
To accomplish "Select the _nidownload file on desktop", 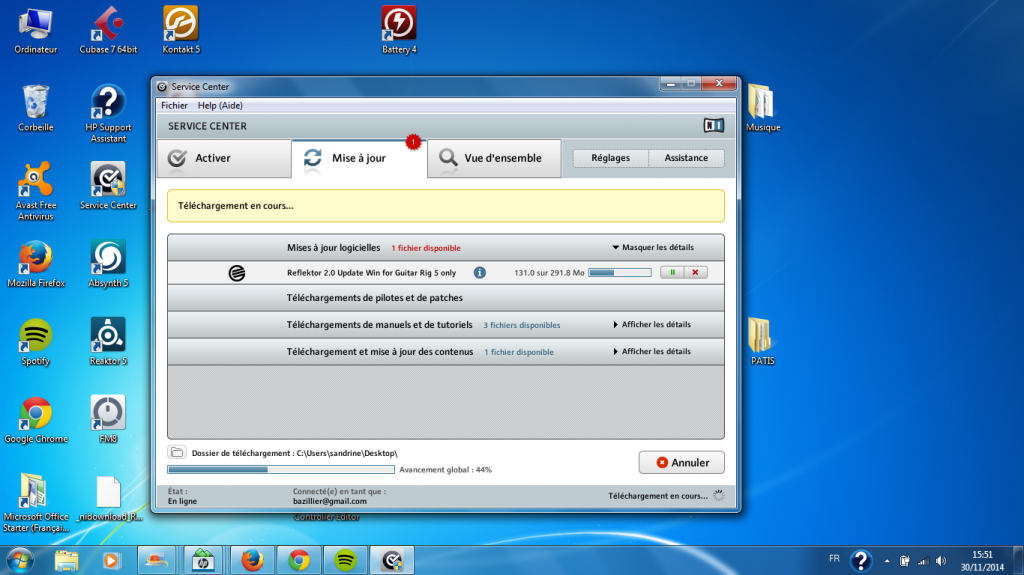I will pos(108,499).
